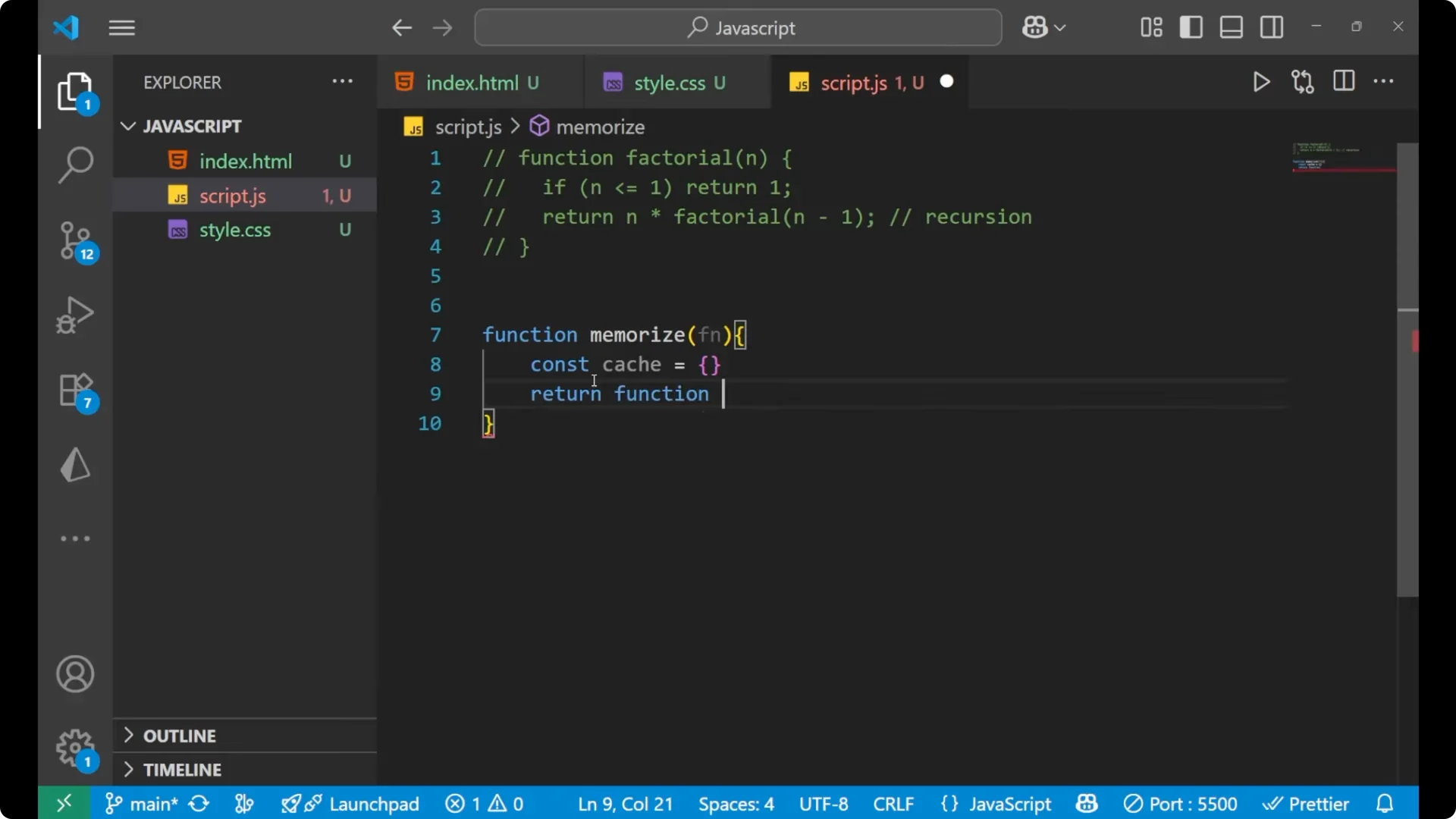Click the Prettier formatter status icon

point(1307,803)
